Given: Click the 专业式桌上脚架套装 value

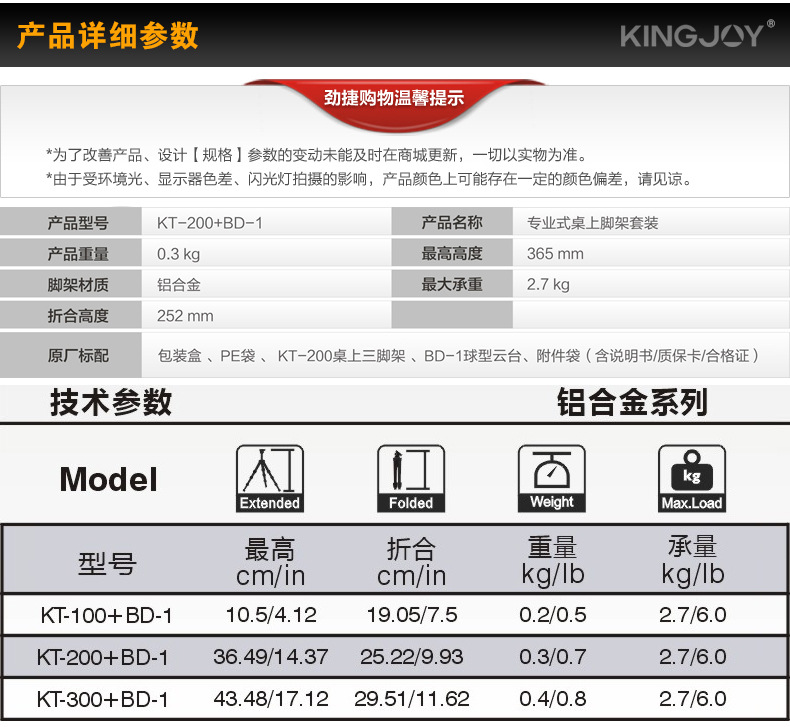Looking at the screenshot, I should click(x=592, y=223).
